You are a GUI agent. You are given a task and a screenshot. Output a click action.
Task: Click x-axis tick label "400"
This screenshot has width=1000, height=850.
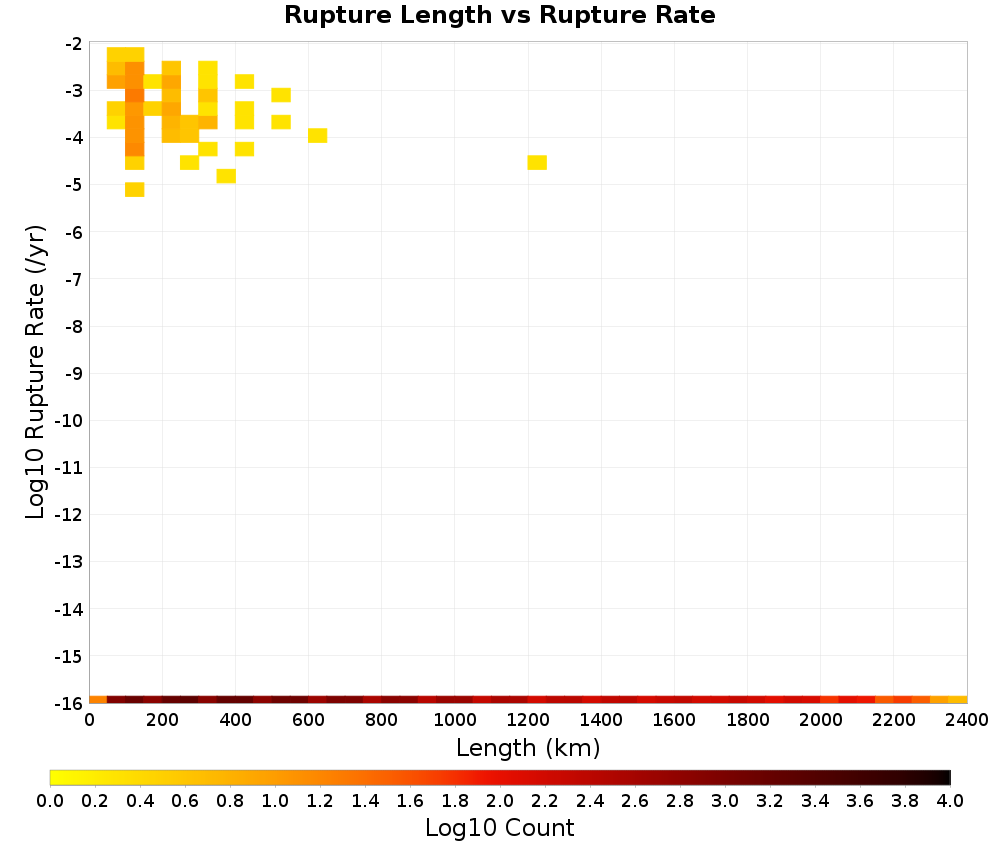(x=235, y=720)
